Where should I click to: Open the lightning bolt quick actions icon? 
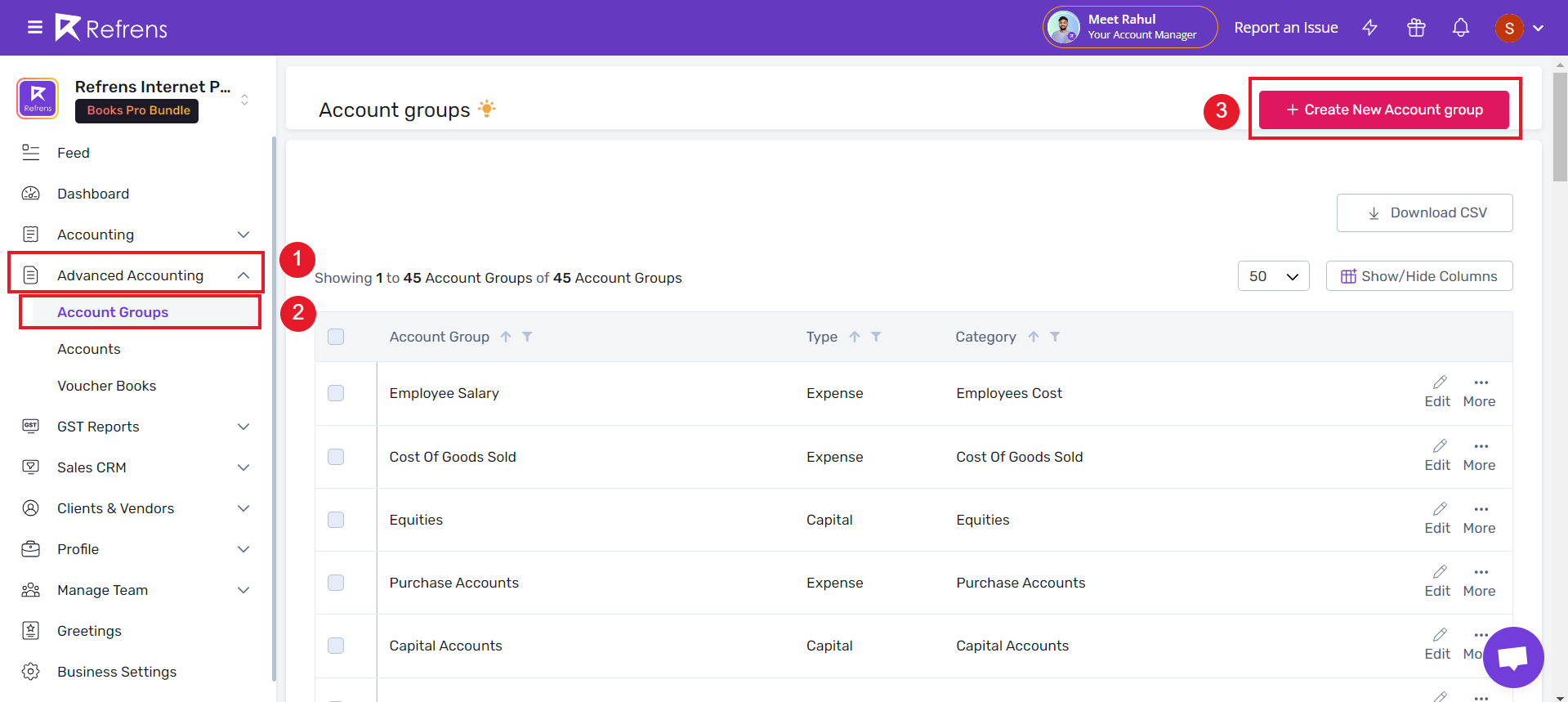tap(1370, 28)
